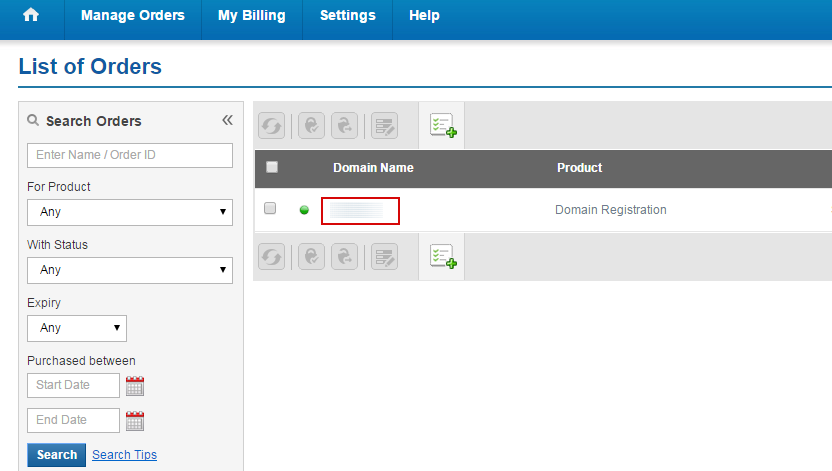The image size is (832, 471).
Task: Check the Domain Registration order row checkbox
Action: (x=270, y=209)
